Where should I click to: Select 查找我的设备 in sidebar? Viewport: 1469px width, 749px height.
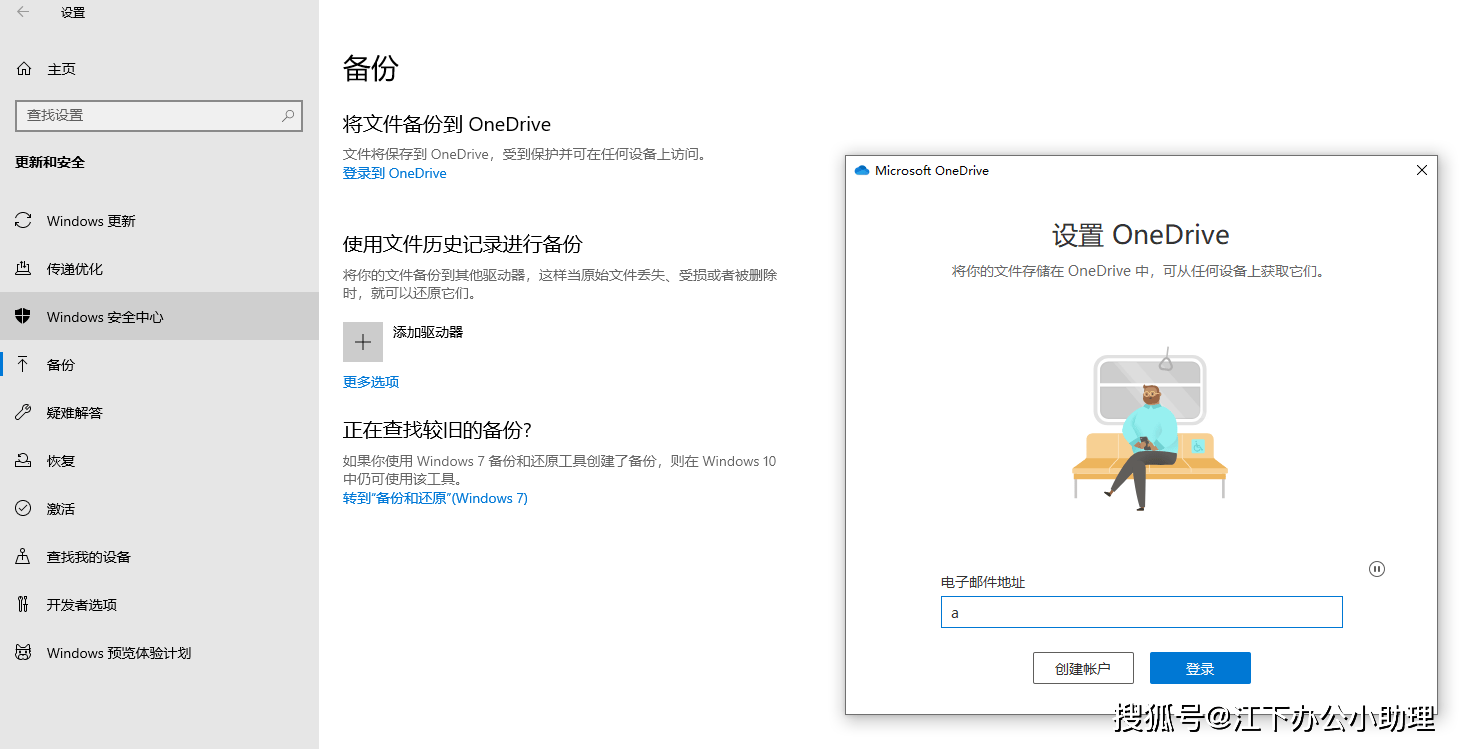(160, 557)
